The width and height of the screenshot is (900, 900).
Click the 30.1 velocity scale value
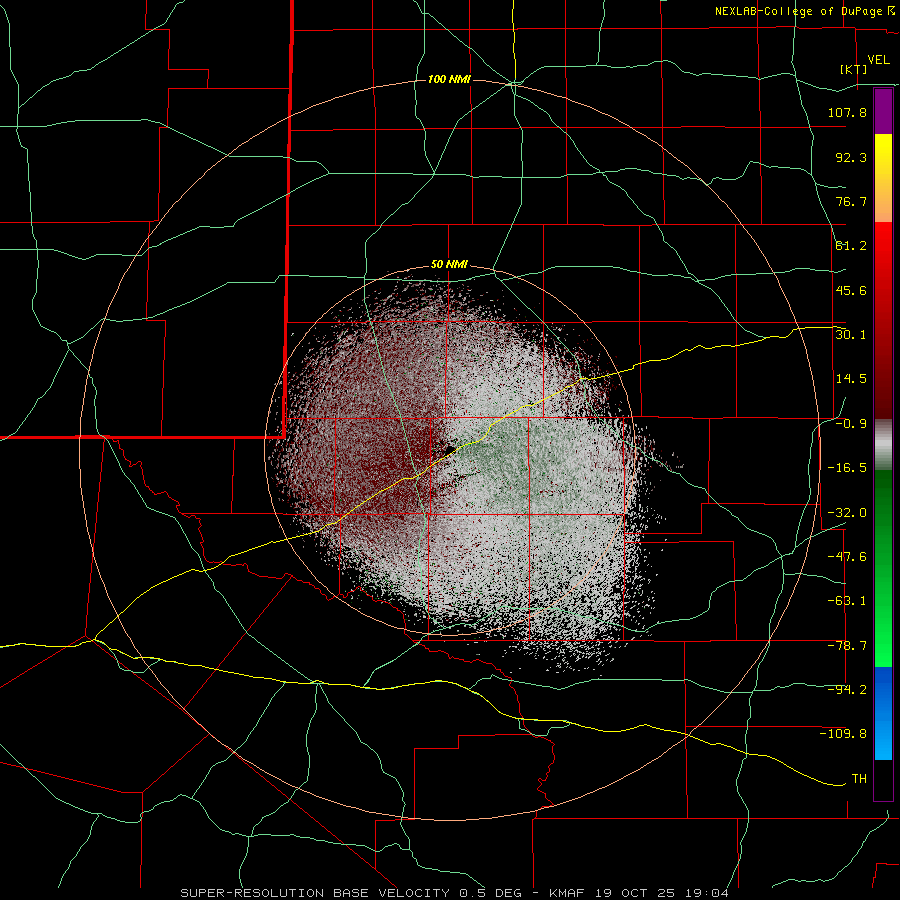point(851,335)
